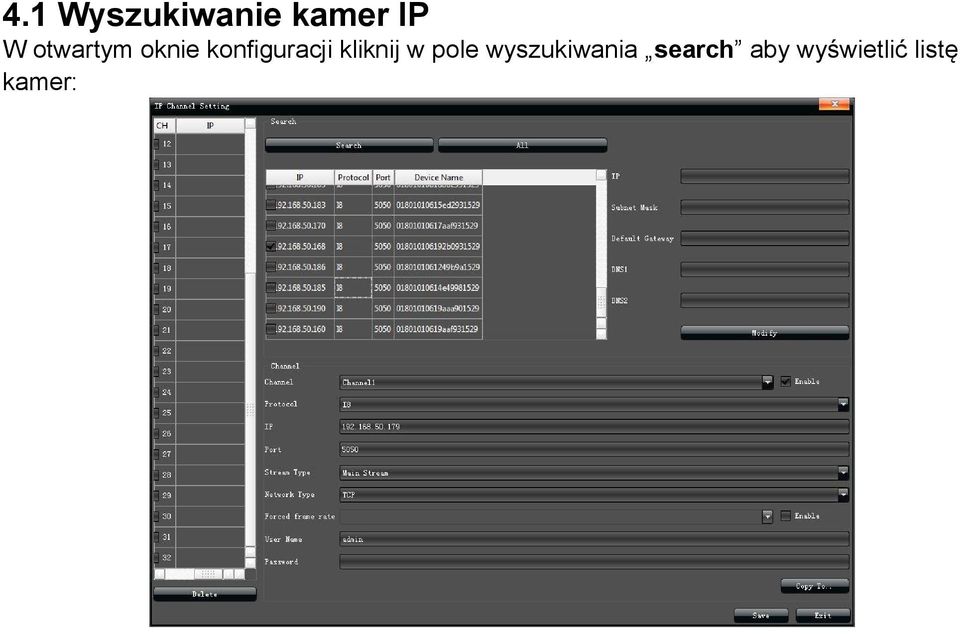Open the Channel1 dropdown

click(767, 382)
